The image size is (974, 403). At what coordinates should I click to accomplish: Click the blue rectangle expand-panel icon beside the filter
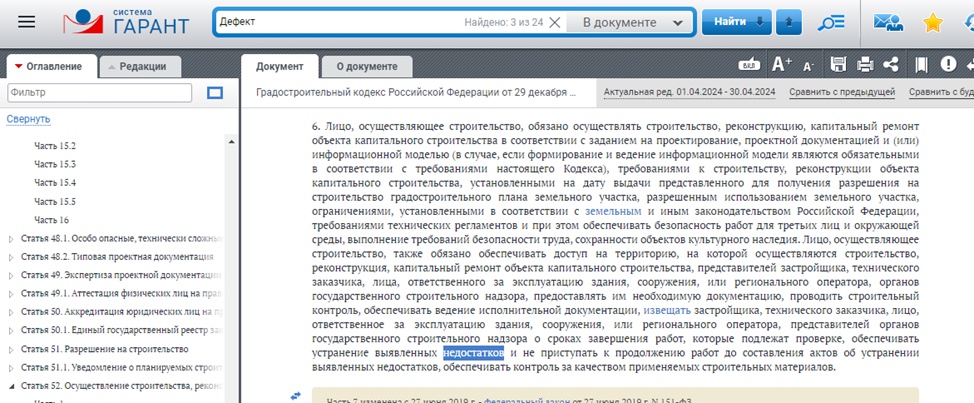(215, 93)
